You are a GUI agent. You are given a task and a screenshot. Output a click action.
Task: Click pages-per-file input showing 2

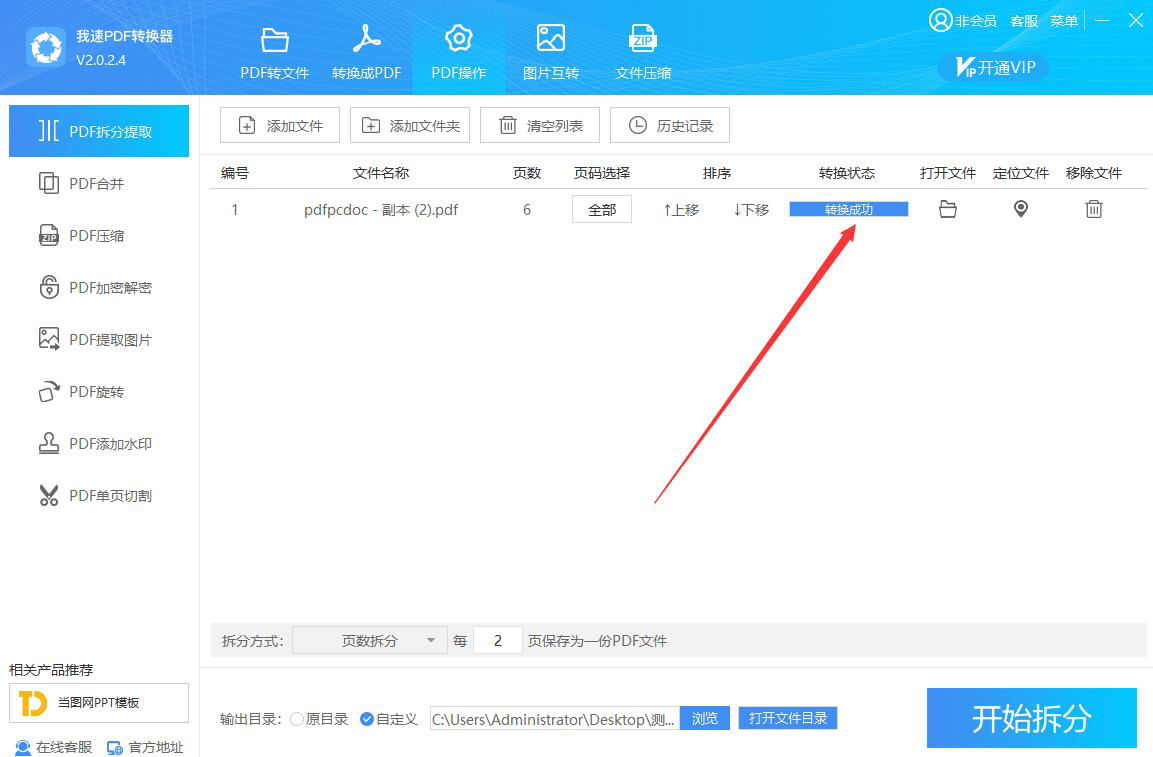pyautogui.click(x=498, y=640)
